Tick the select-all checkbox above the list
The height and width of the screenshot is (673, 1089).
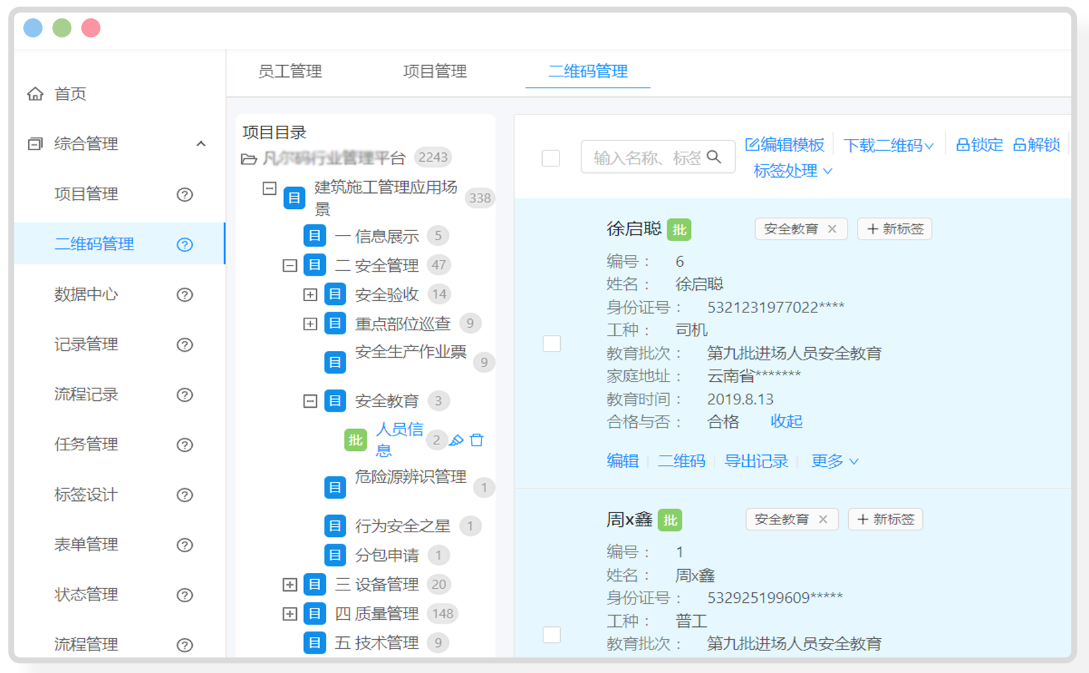coord(552,156)
